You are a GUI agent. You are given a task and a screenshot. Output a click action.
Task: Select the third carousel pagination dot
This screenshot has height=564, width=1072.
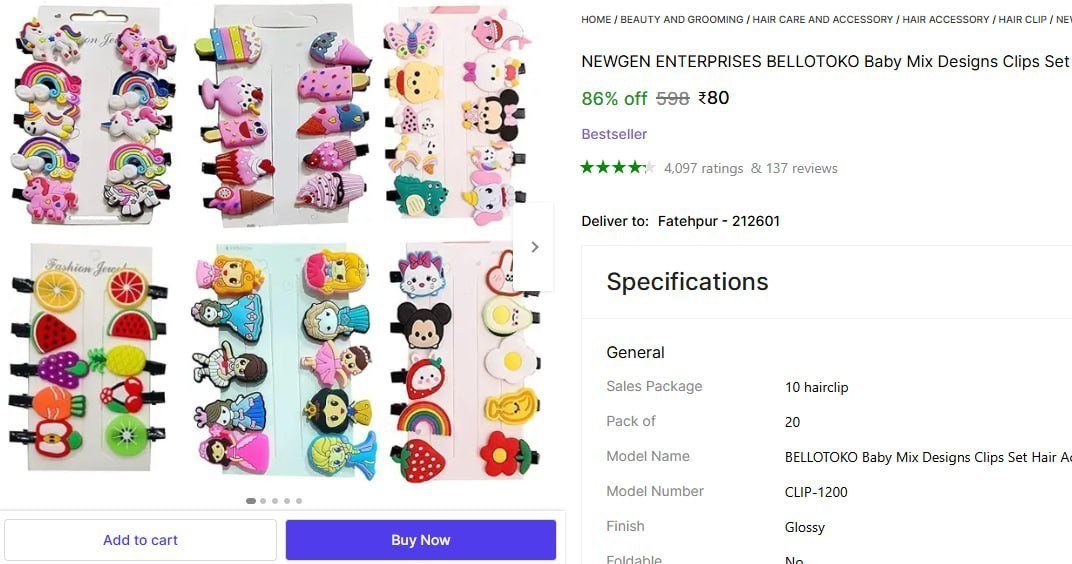tap(275, 501)
